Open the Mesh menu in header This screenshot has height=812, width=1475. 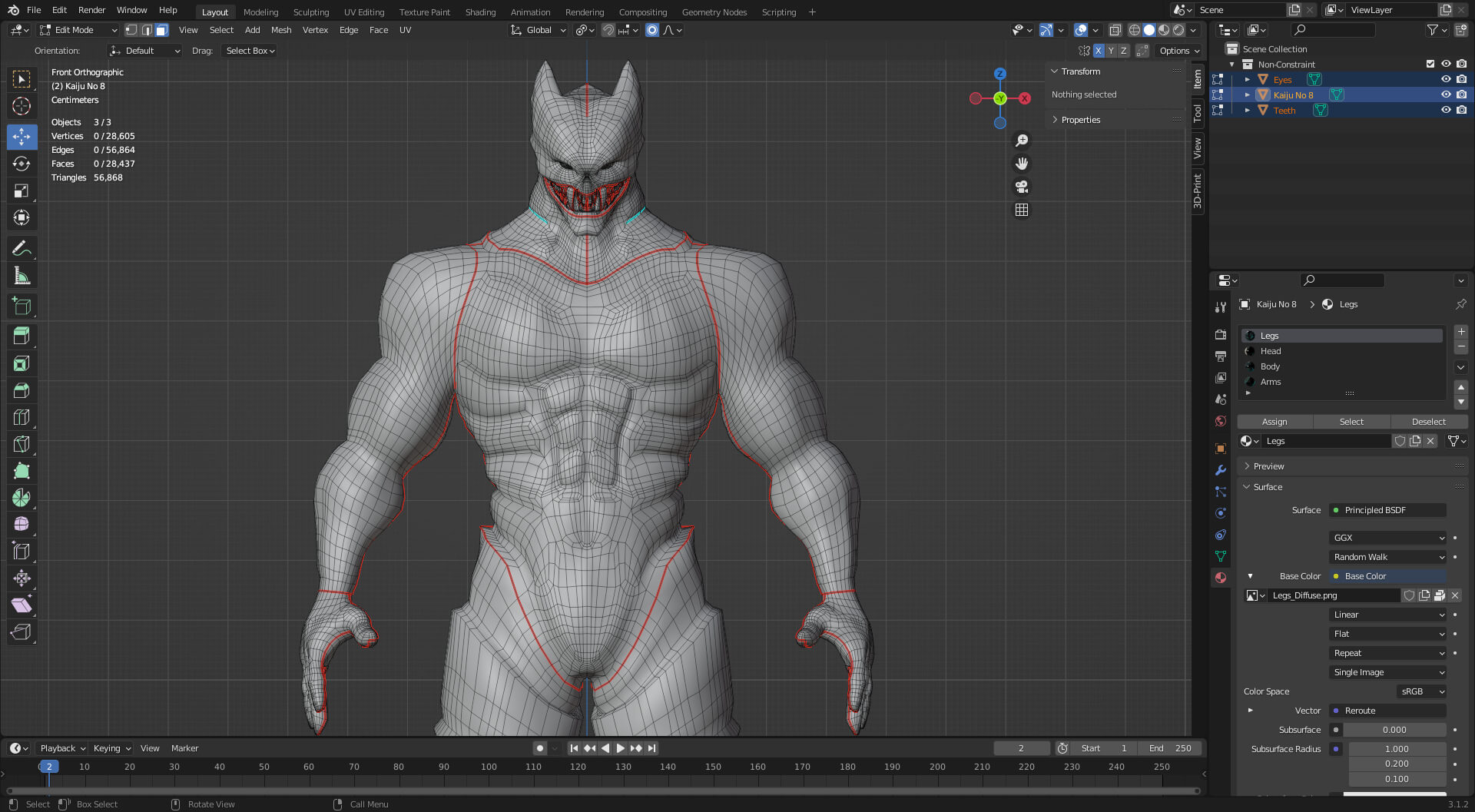[281, 30]
